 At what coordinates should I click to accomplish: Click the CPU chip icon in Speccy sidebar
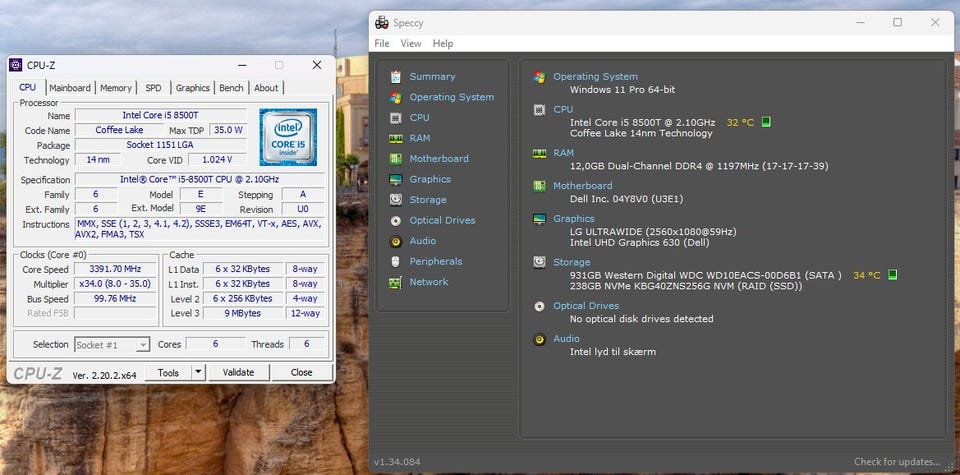396,118
